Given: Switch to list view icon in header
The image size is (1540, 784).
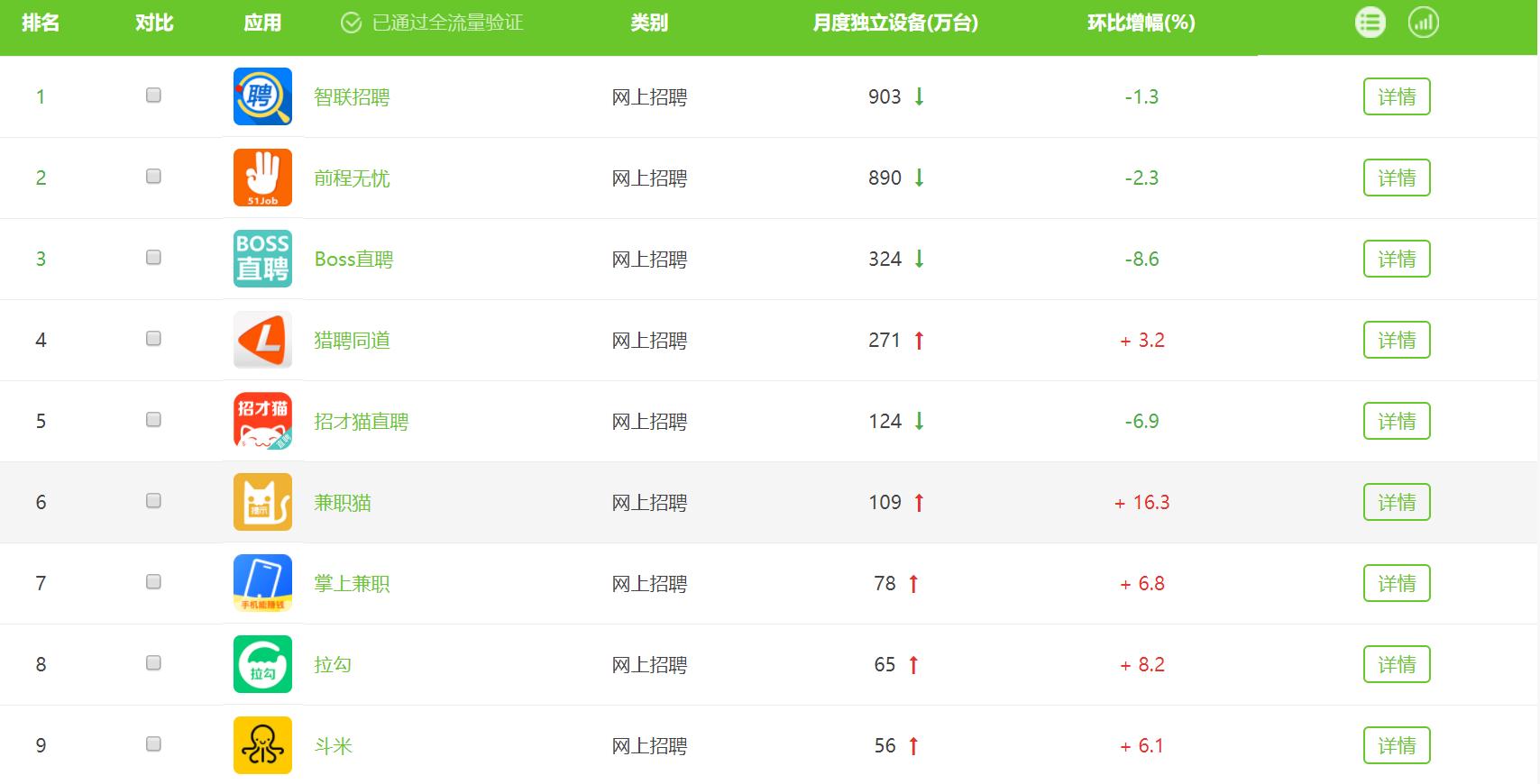Looking at the screenshot, I should [x=1370, y=23].
